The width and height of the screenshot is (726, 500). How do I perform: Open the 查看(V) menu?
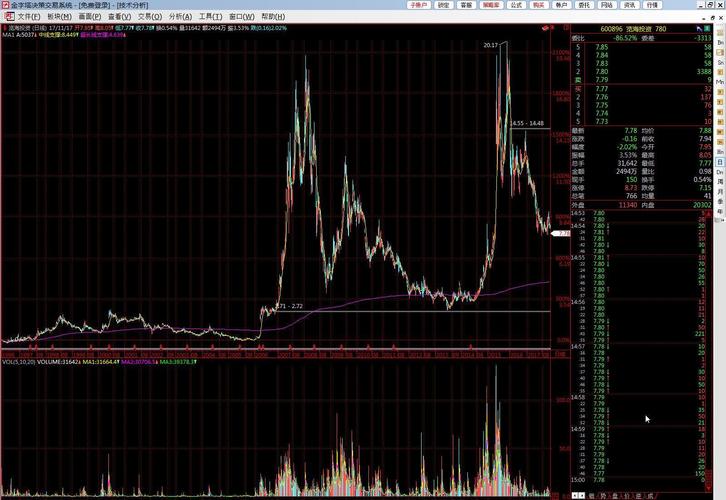click(x=119, y=17)
